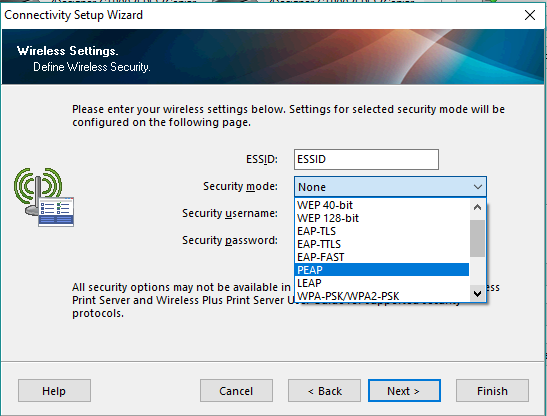Select the highlighted PEAP option
The height and width of the screenshot is (416, 547).
pyautogui.click(x=382, y=270)
